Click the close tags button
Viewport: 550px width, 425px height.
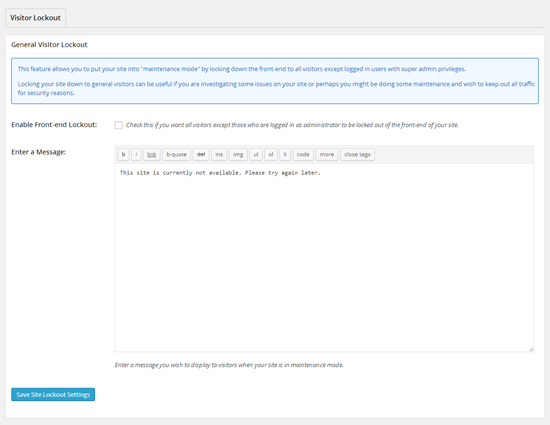click(357, 154)
